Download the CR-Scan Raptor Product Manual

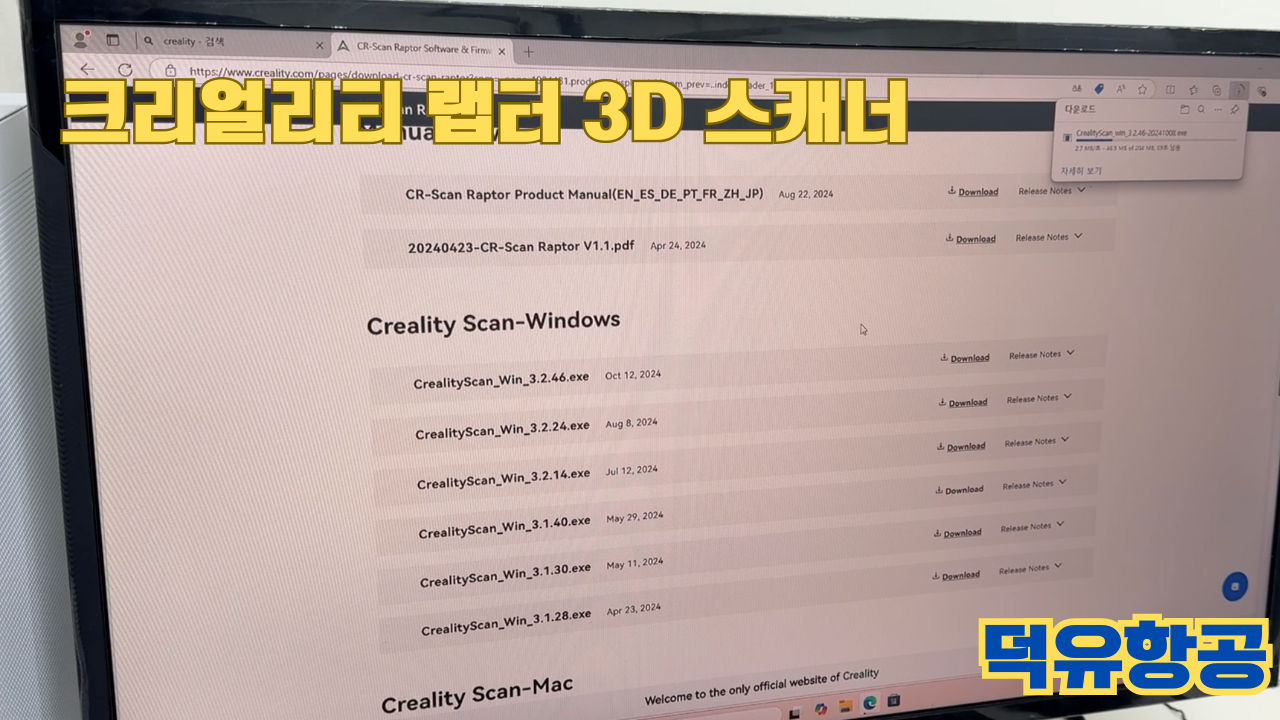[x=973, y=191]
